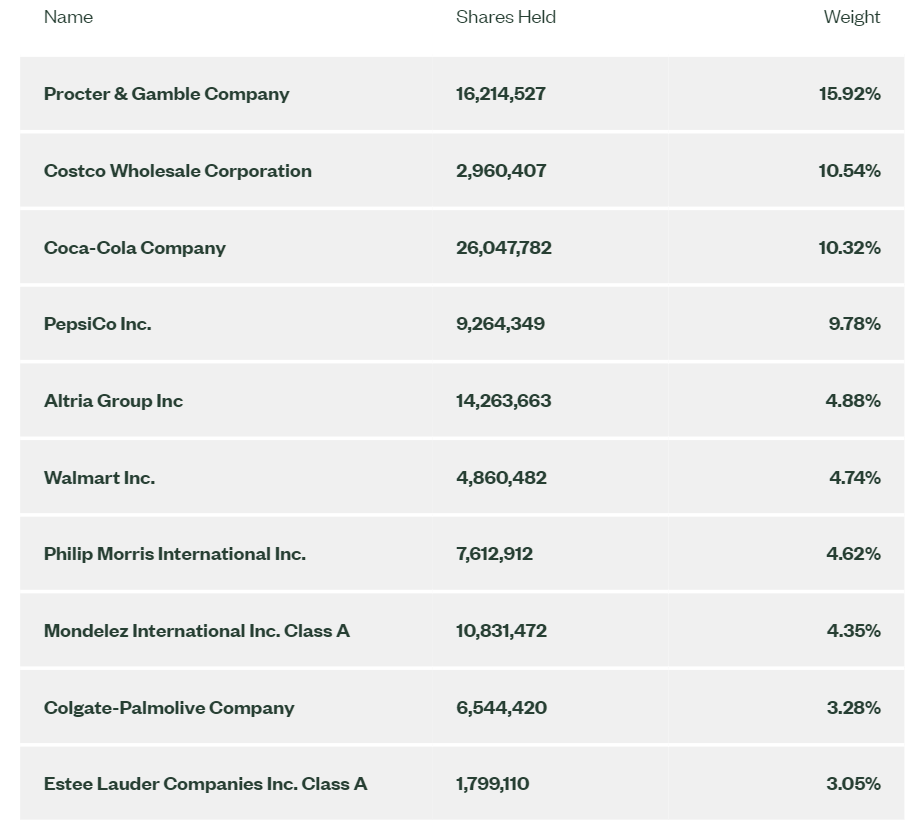Click shares value 2,960,407
Screen dimensions: 917x833
point(501,171)
